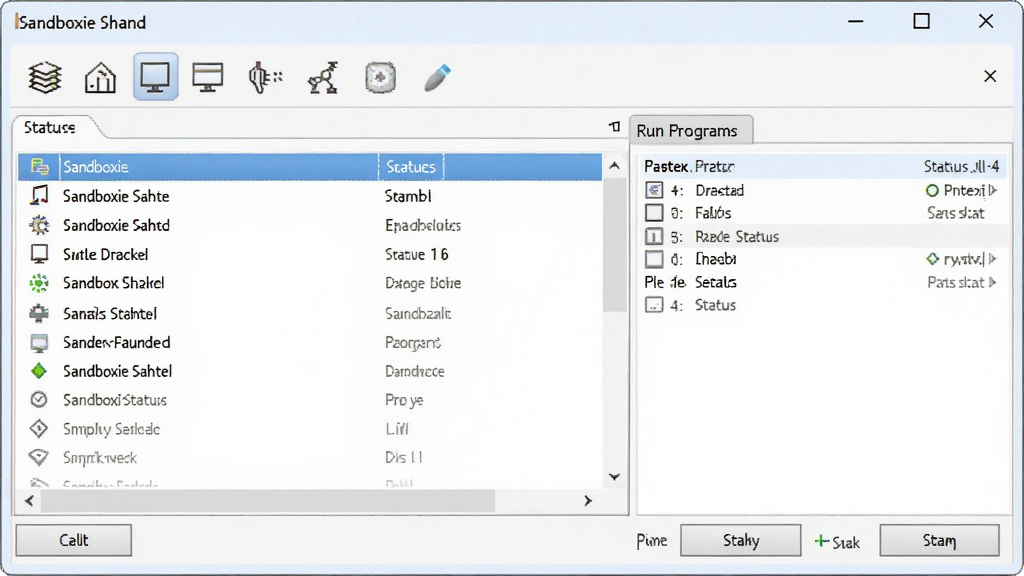Click the plug-shaped toolbar icon
1024x576 pixels.
pyautogui.click(x=264, y=77)
